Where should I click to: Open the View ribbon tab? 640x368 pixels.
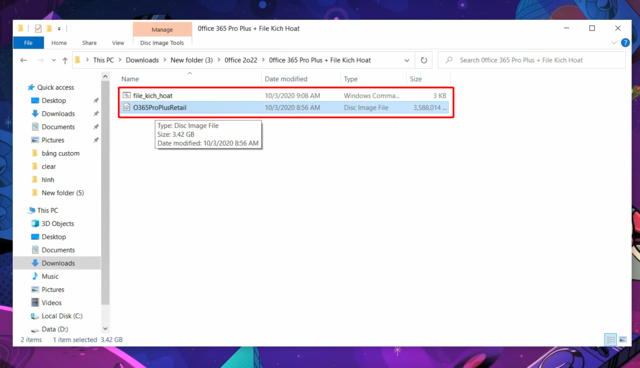point(118,43)
